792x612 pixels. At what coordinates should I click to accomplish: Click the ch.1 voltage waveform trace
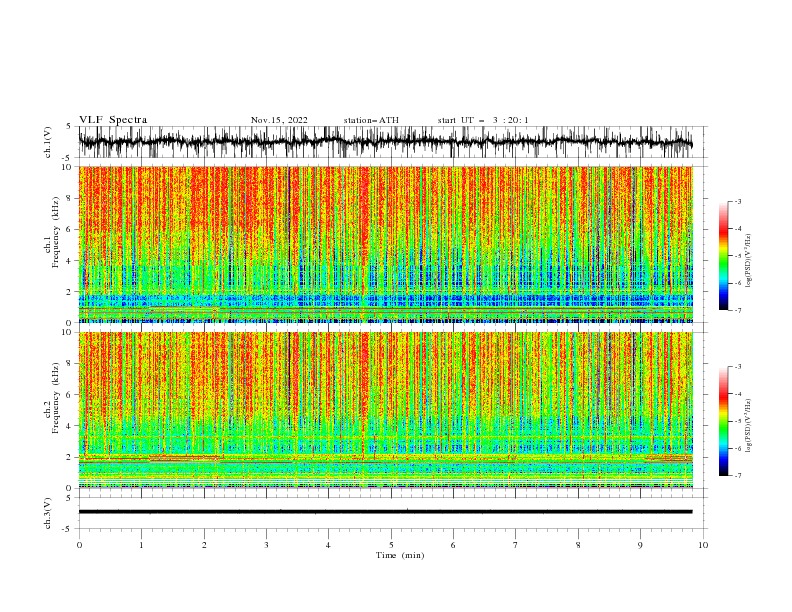385,142
